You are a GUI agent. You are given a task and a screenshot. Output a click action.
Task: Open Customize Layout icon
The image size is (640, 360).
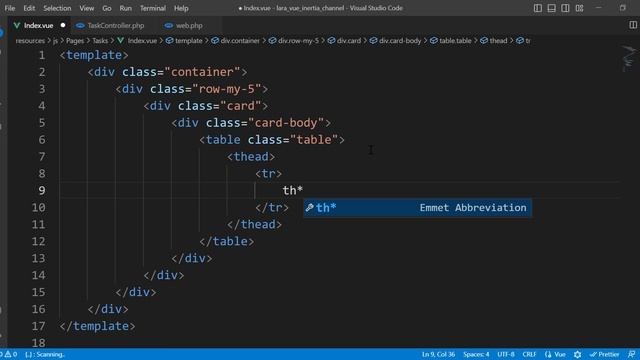pyautogui.click(x=579, y=8)
